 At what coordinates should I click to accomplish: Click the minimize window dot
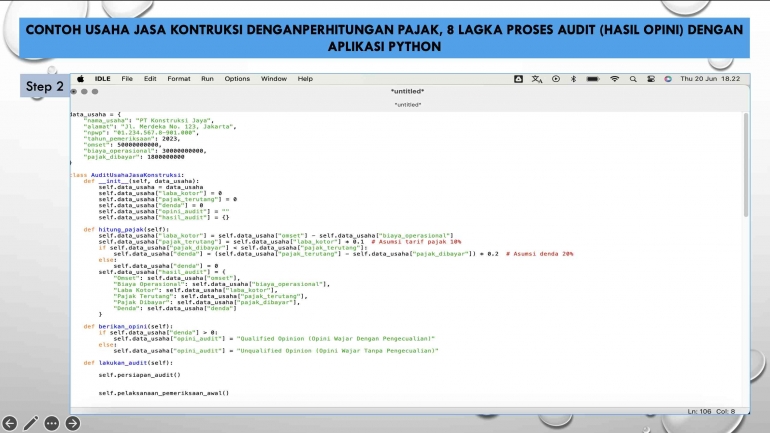click(x=84, y=91)
